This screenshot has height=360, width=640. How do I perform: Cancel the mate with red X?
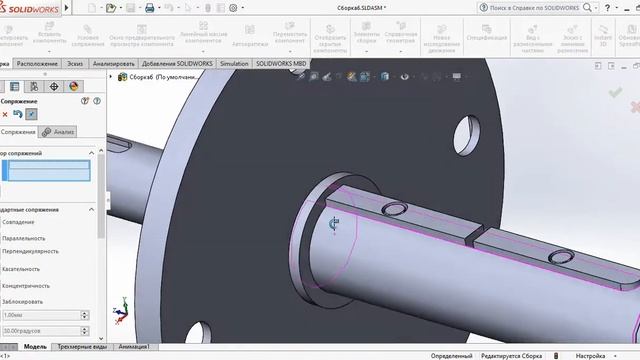5,115
